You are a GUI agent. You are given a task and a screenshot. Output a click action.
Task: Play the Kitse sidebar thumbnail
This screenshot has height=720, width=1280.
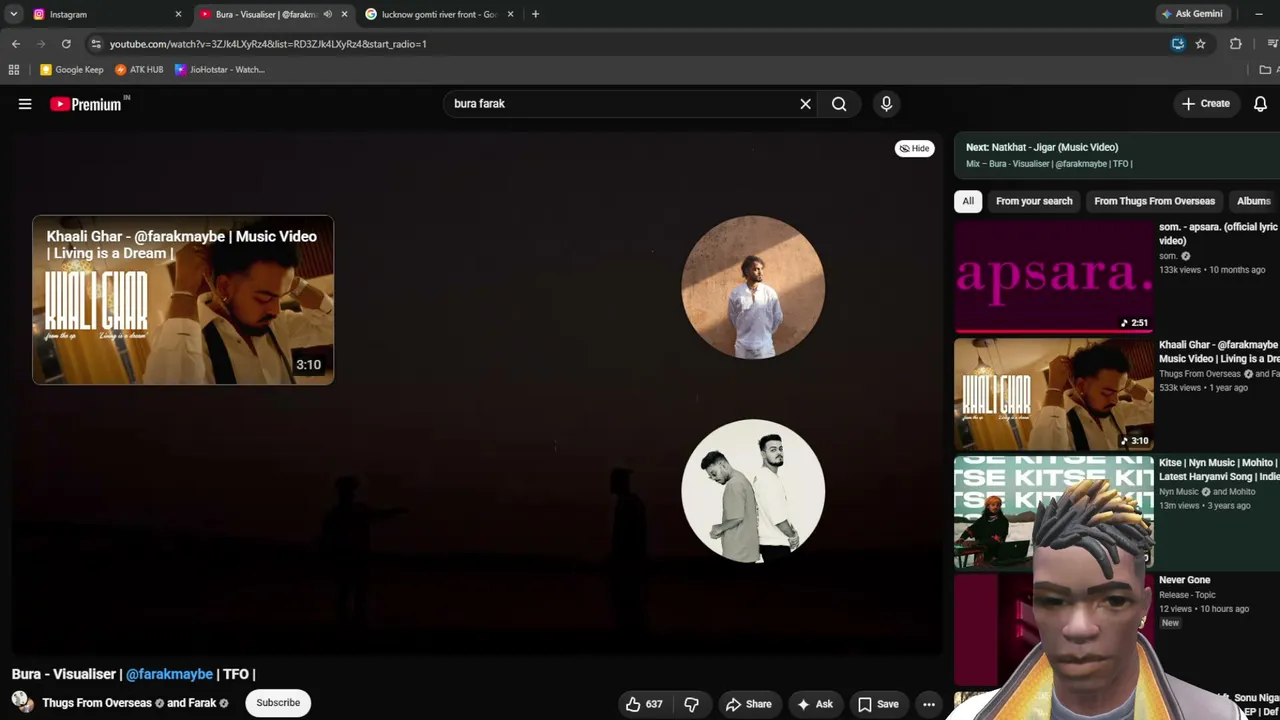coord(1053,512)
